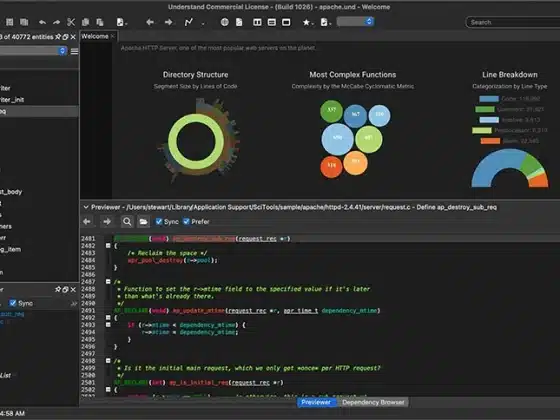Click the Redo arrow in the toolbar
Screen dimensions: 560x420
click(x=56, y=22)
